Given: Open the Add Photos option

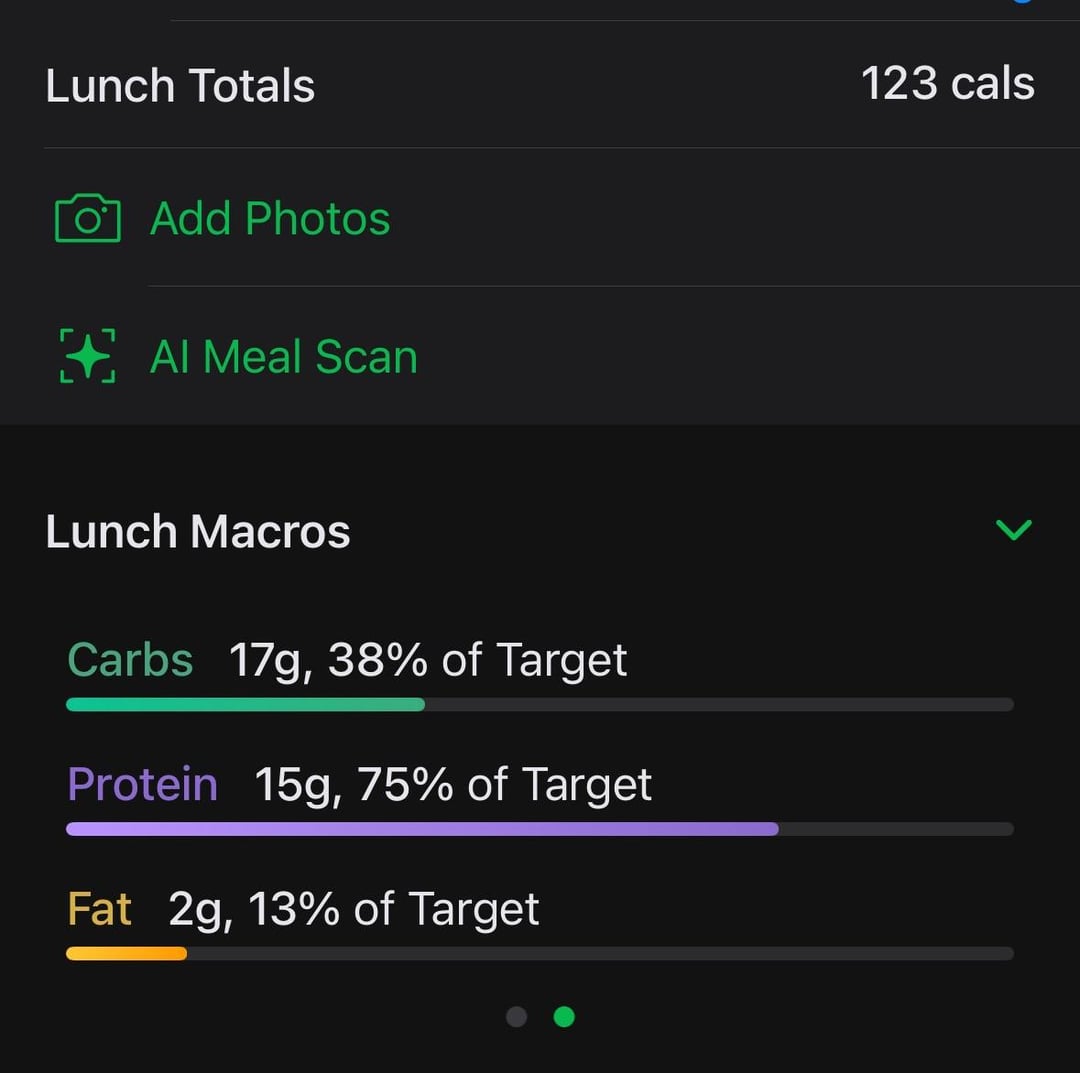Looking at the screenshot, I should point(270,218).
